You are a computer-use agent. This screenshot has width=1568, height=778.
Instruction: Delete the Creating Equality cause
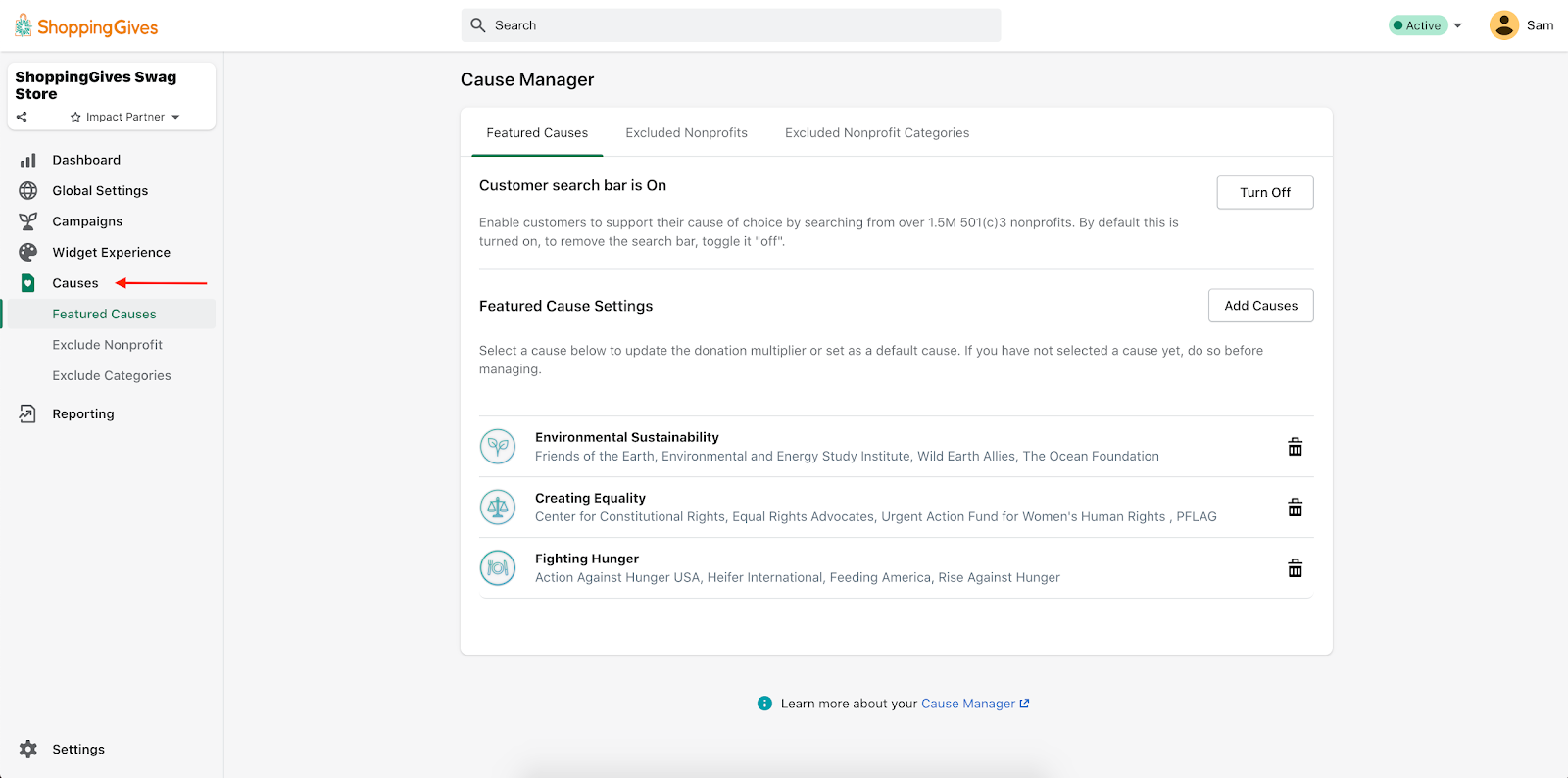[x=1296, y=508]
